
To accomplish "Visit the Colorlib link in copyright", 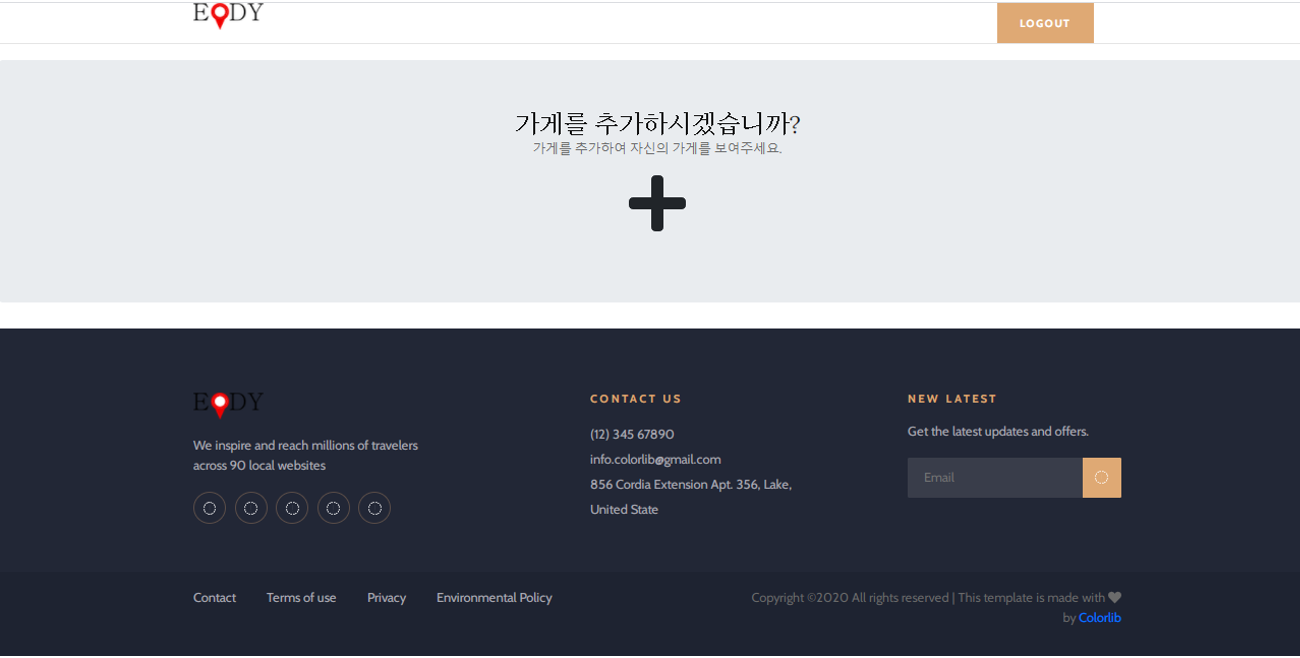I will pos(1099,618).
